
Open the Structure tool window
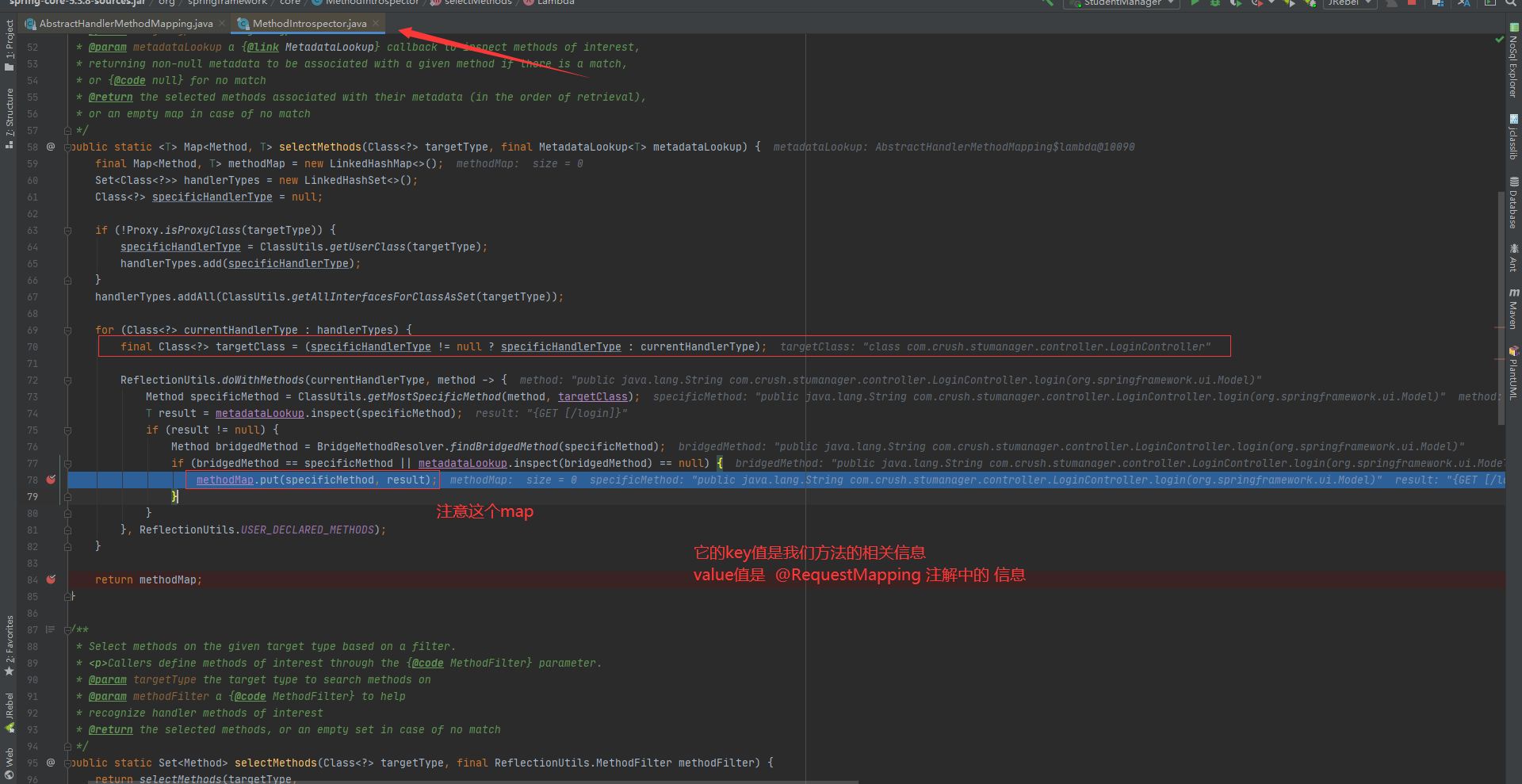[x=9, y=118]
